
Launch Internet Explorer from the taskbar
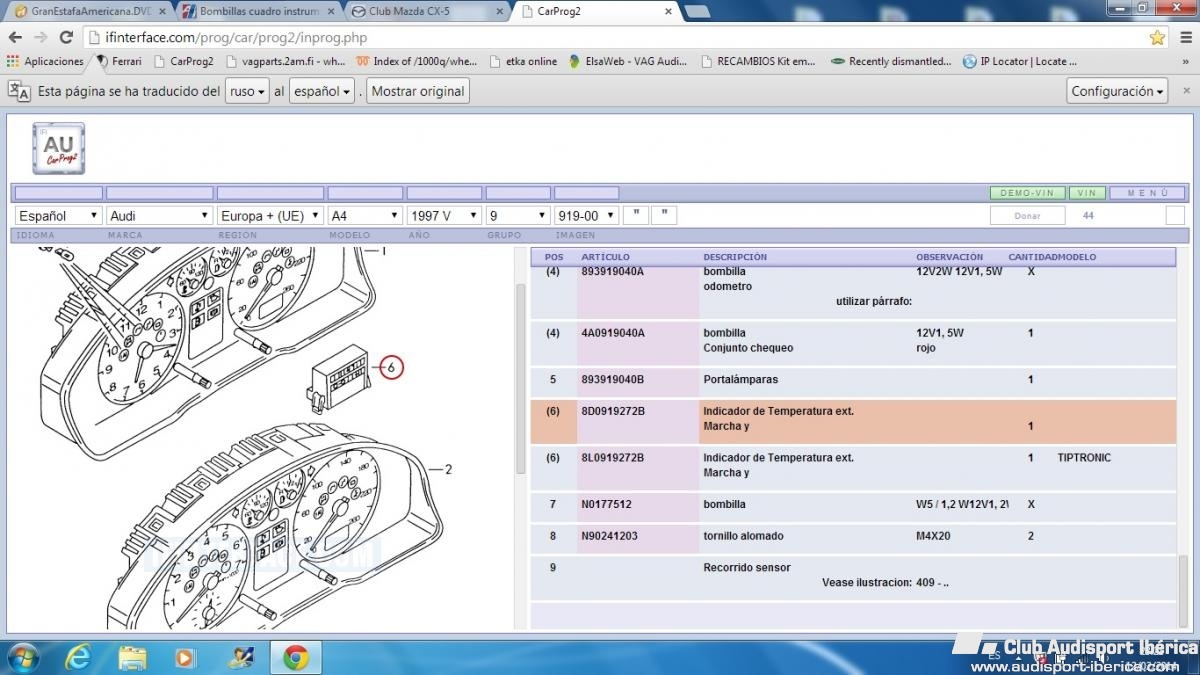pos(78,657)
